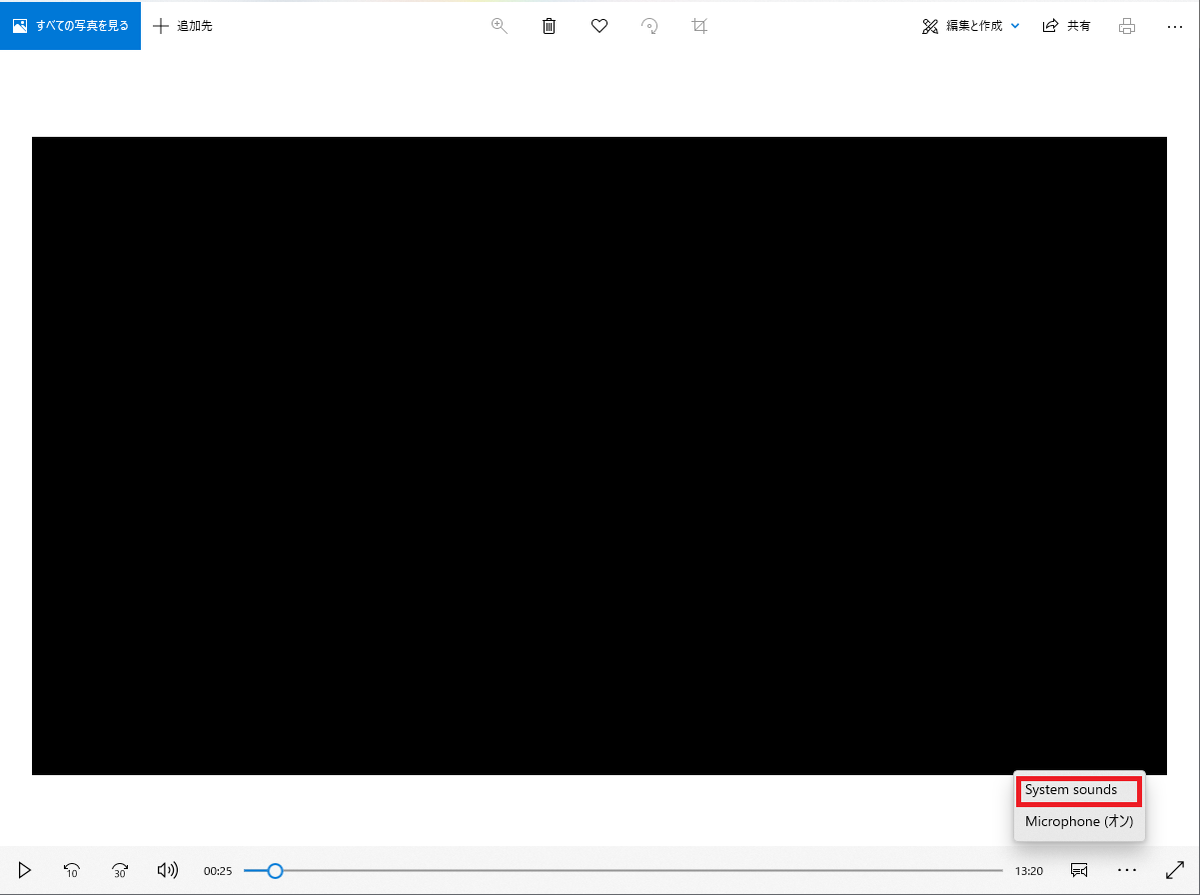The width and height of the screenshot is (1200, 895).
Task: Open the 共有 share option
Action: click(1067, 26)
